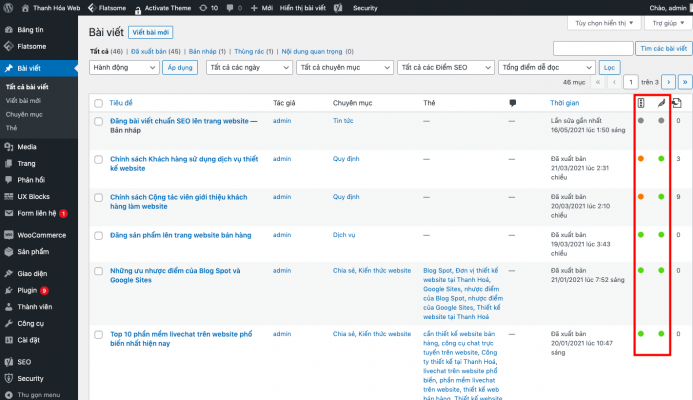Click the readability score feather icon
Image resolution: width=693 pixels, height=400 pixels.
click(x=660, y=103)
